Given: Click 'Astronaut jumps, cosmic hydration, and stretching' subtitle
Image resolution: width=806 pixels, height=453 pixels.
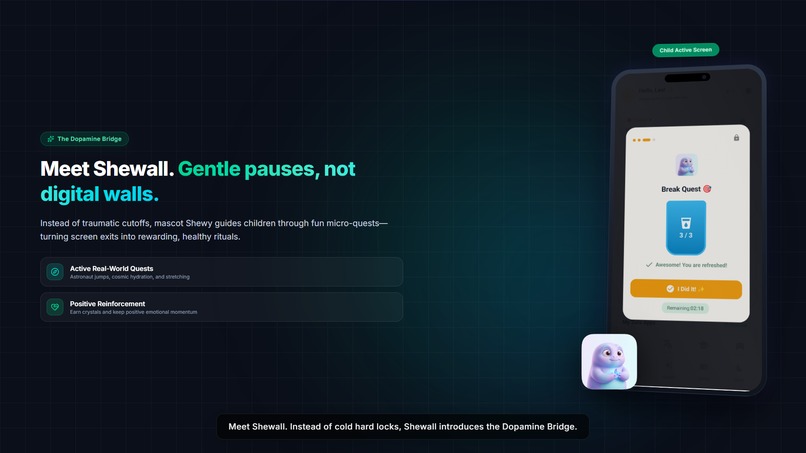Looking at the screenshot, I should coord(130,277).
